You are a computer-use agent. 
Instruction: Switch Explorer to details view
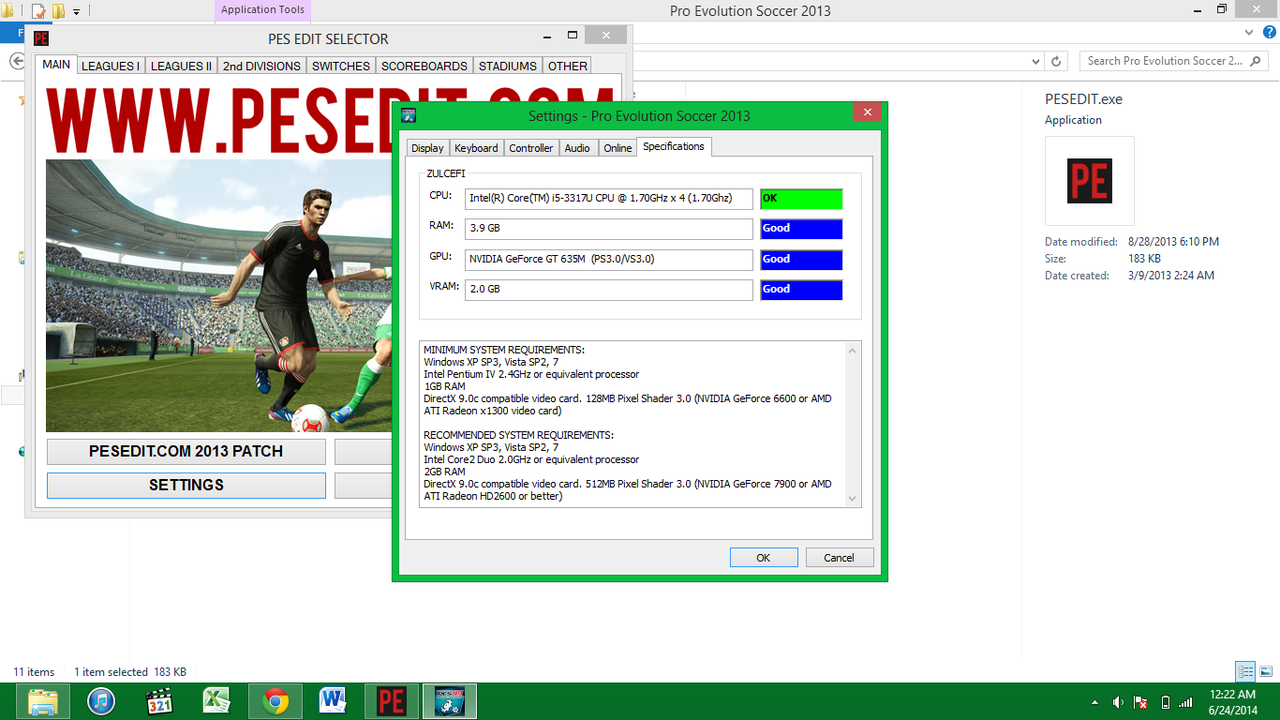coord(1245,672)
